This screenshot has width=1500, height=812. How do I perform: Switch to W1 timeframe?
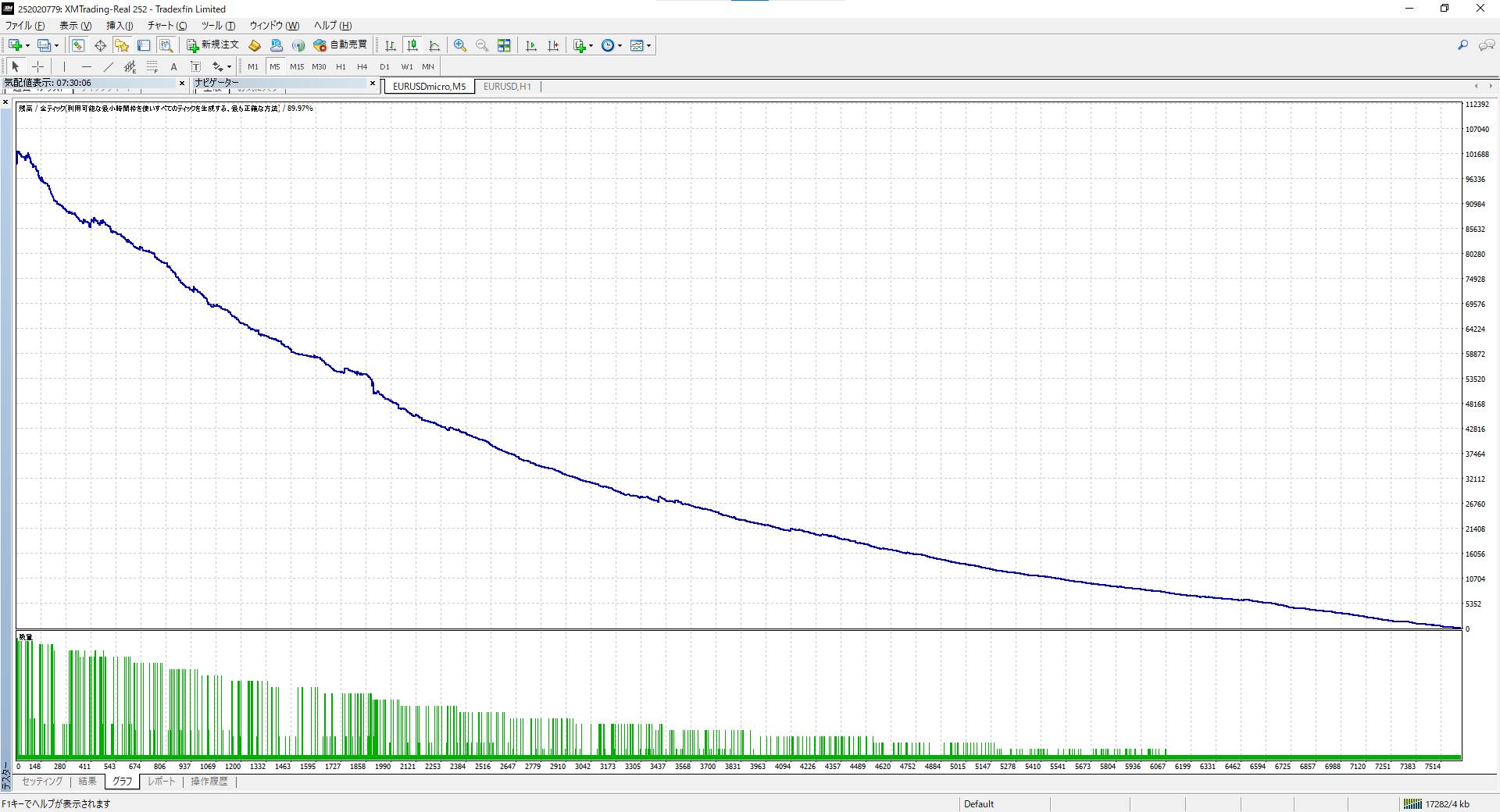click(x=406, y=66)
